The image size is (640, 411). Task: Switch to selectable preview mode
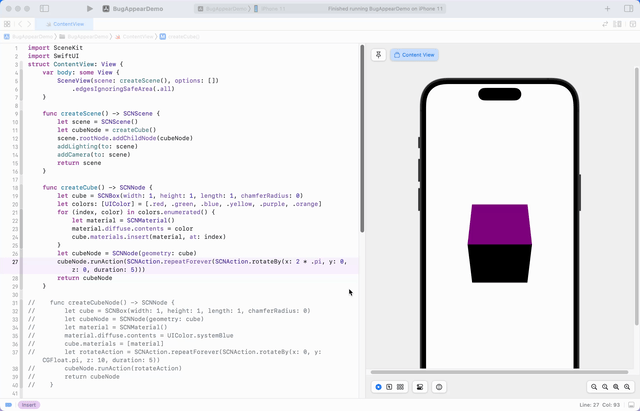389,387
